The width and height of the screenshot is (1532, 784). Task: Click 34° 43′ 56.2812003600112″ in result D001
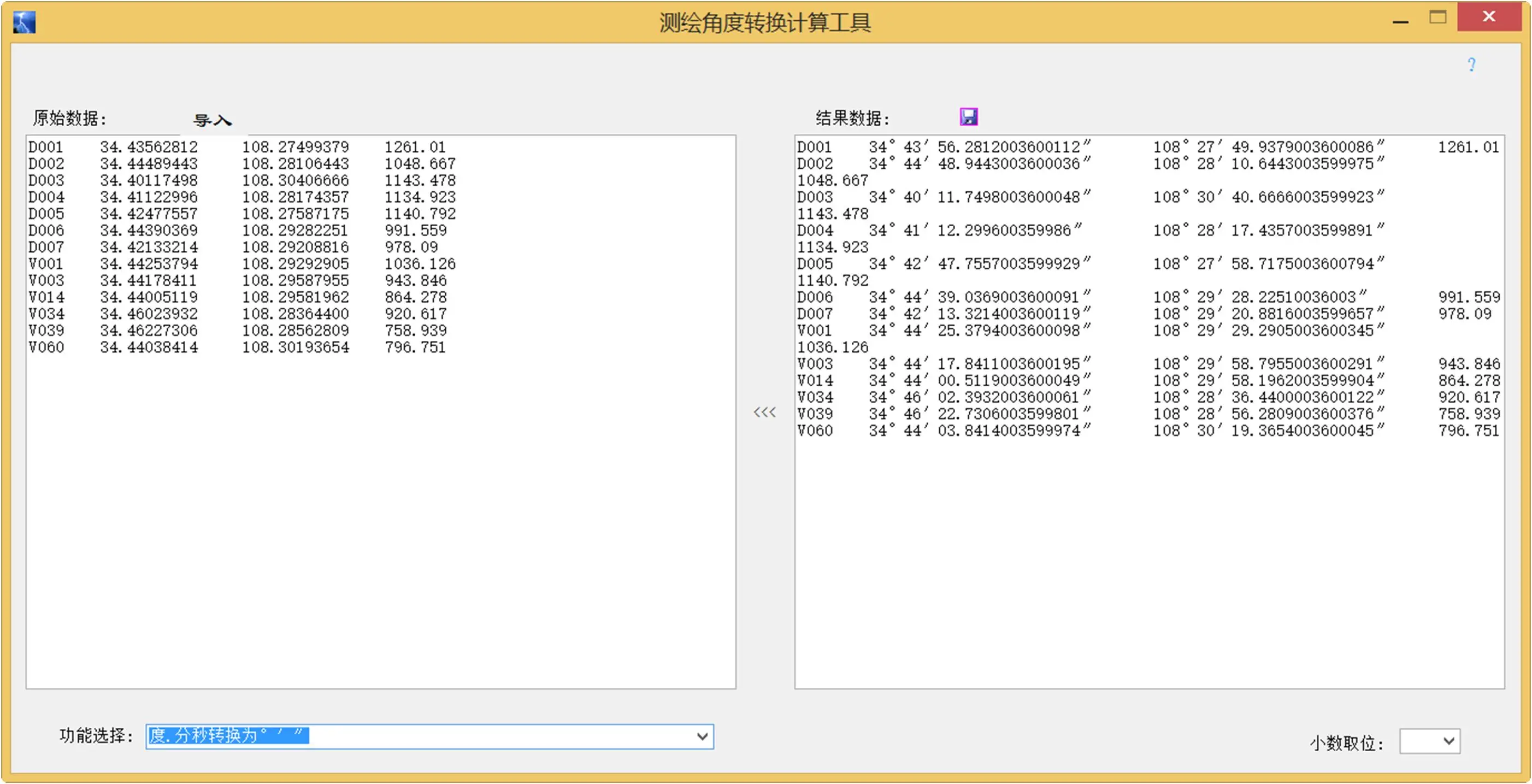[x=980, y=146]
